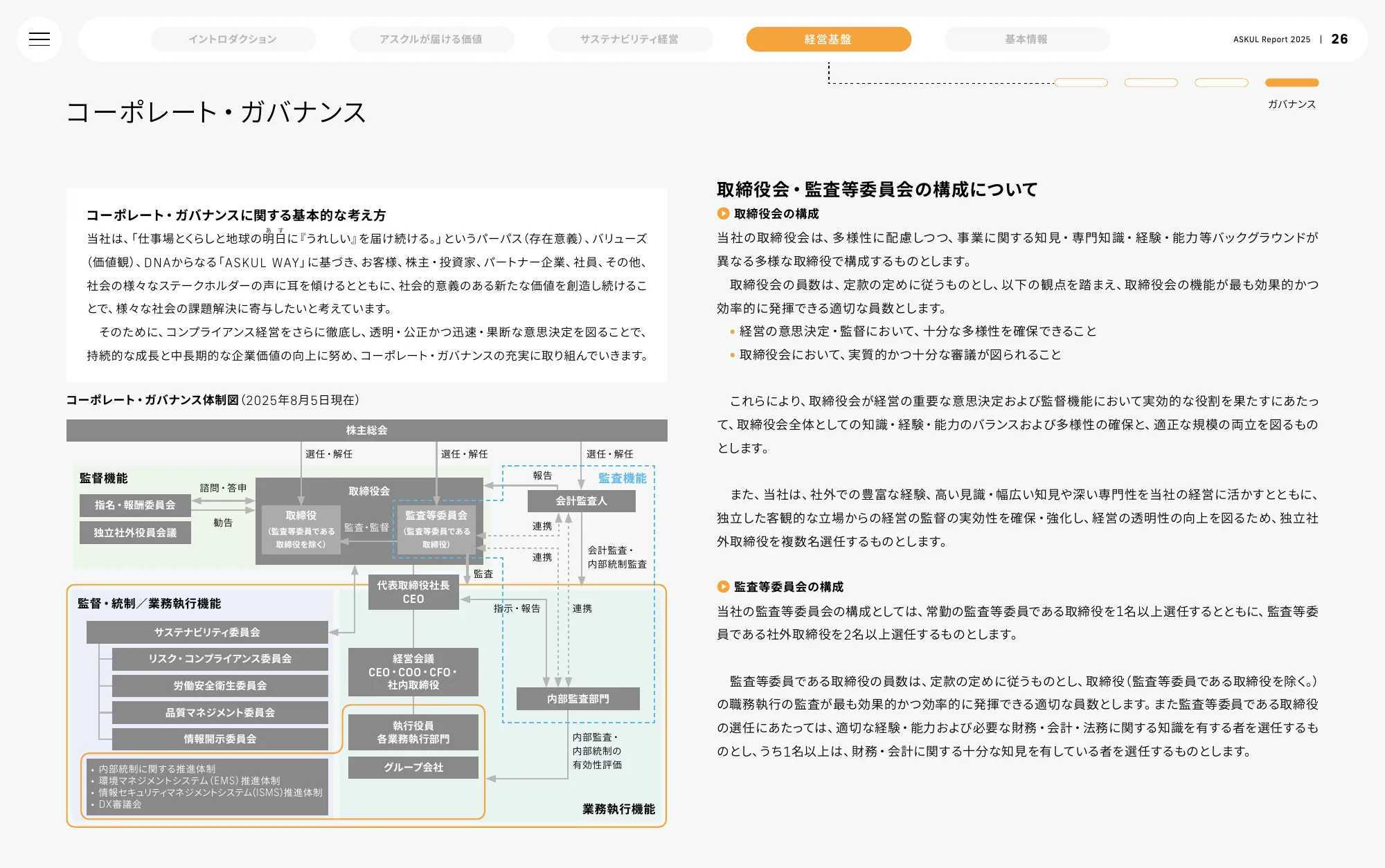Click the 取締役会 box in the governance chart
The image size is (1385, 868).
tap(369, 490)
